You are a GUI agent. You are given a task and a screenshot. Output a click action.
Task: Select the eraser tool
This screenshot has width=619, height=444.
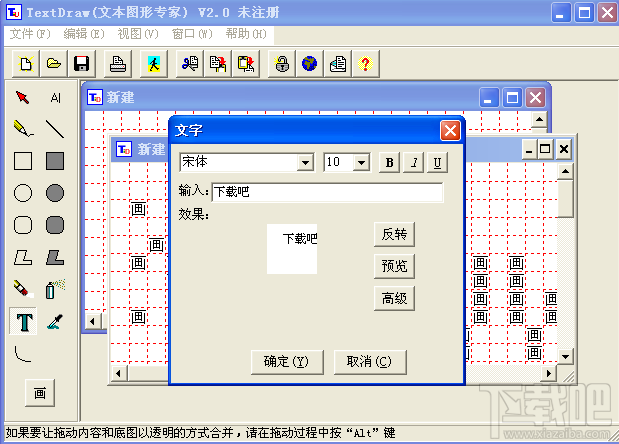click(23, 289)
